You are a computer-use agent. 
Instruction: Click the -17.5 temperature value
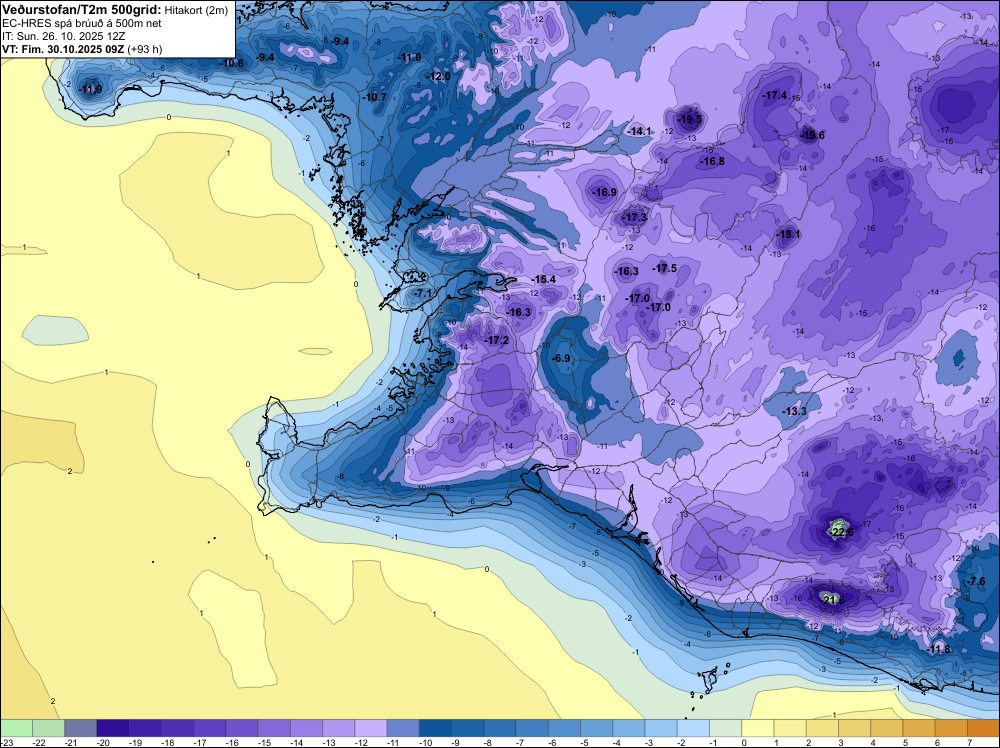point(665,268)
